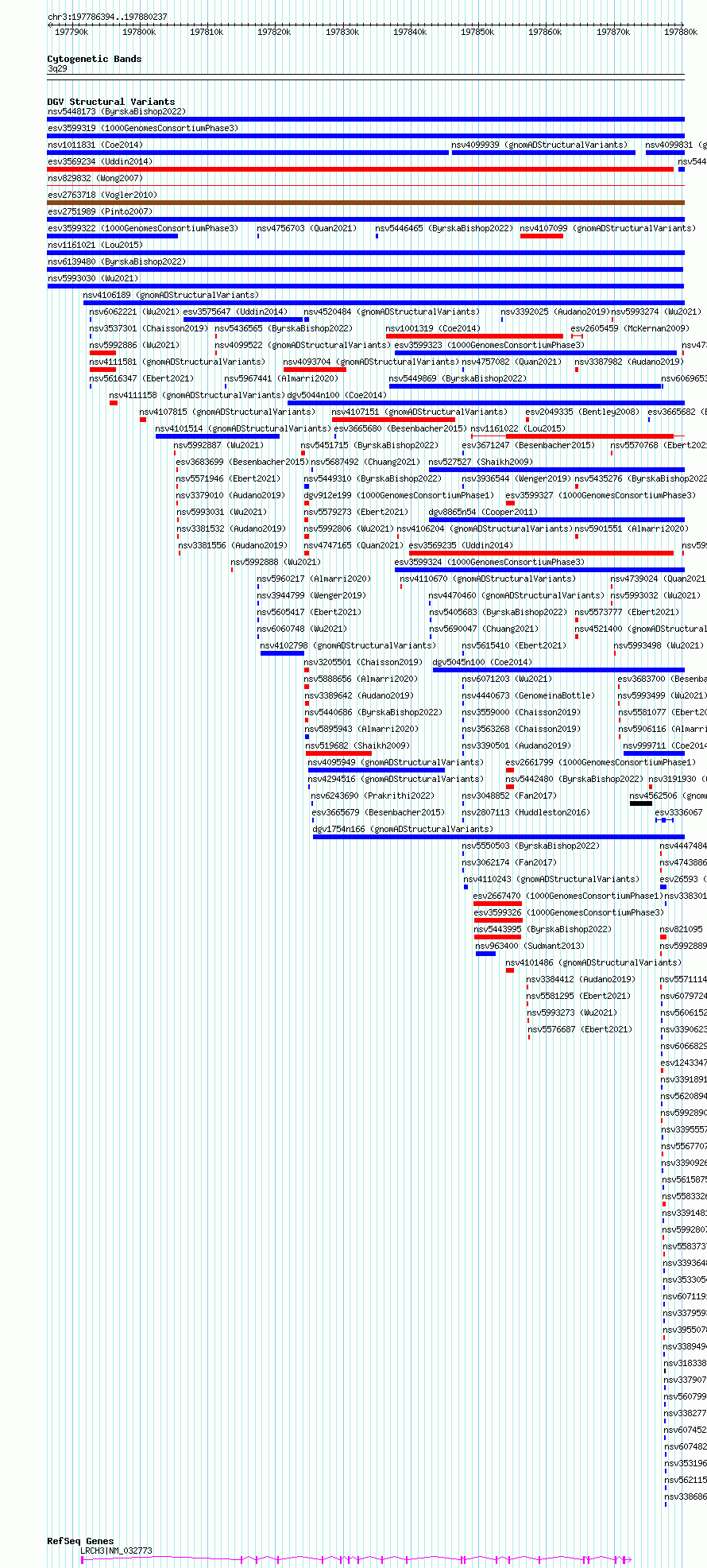Open nsv4101486 (gnomADStructuralVariants) label
This screenshot has width=707, height=1568.
click(x=593, y=962)
